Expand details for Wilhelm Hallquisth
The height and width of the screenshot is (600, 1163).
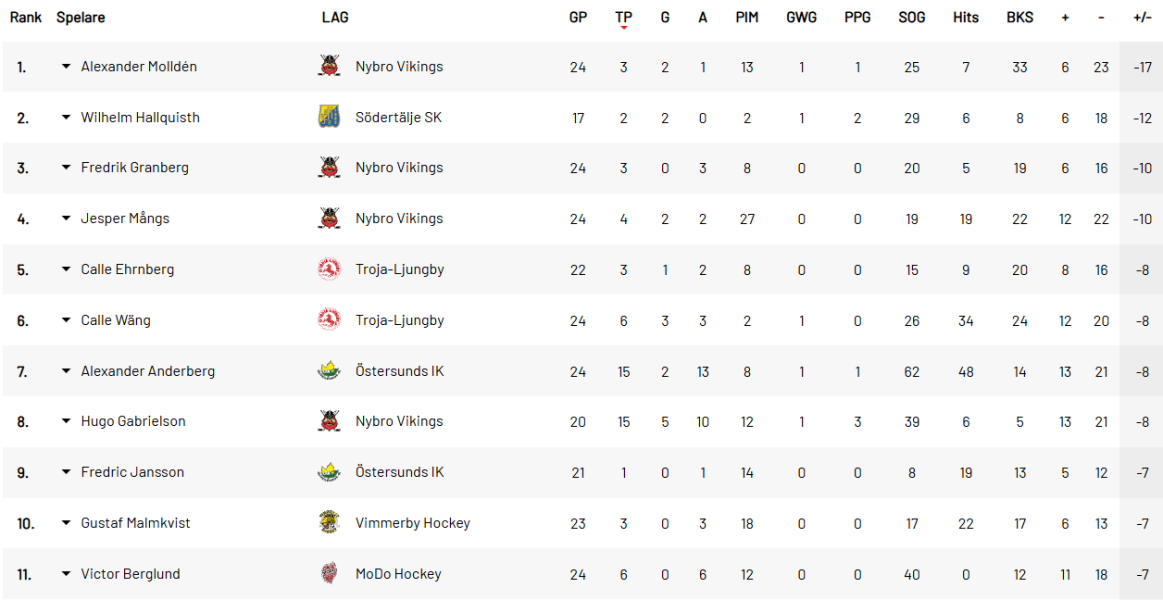66,117
